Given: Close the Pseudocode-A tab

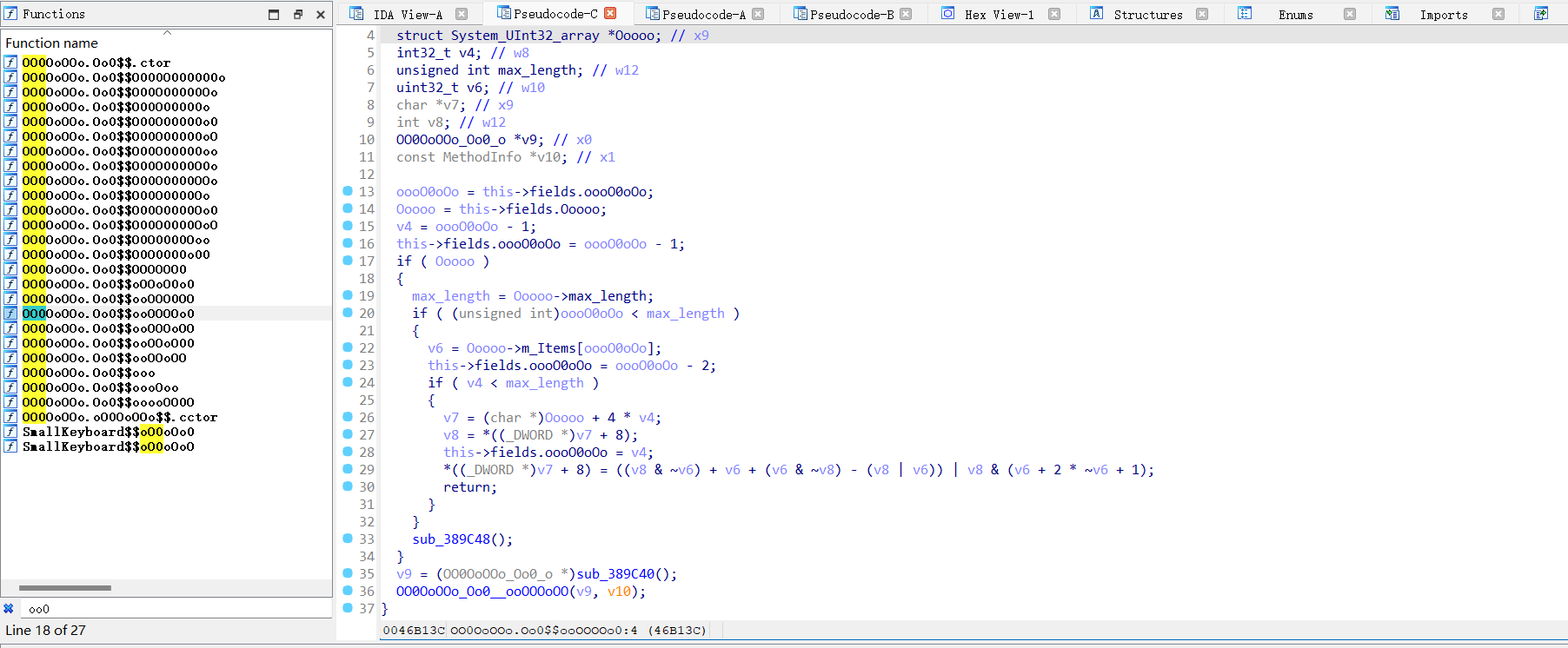Looking at the screenshot, I should point(758,14).
